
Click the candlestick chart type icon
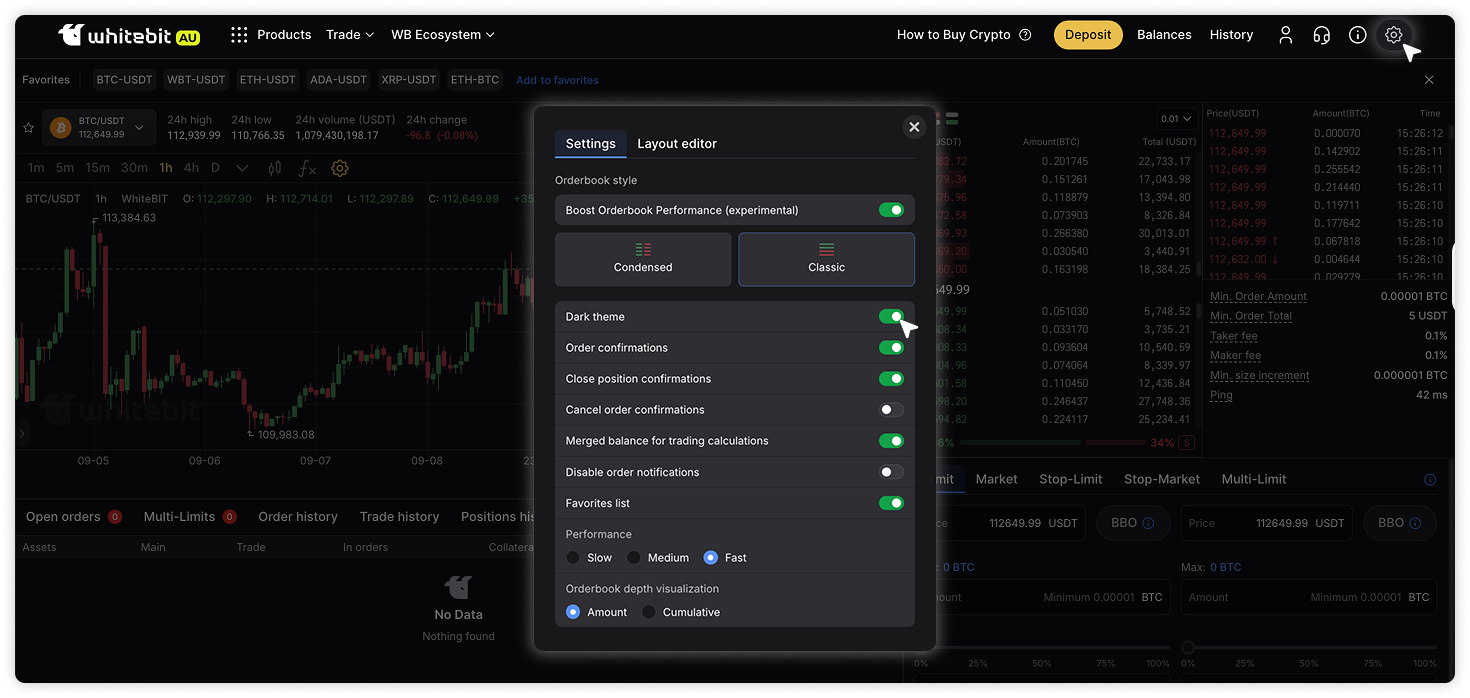(275, 168)
